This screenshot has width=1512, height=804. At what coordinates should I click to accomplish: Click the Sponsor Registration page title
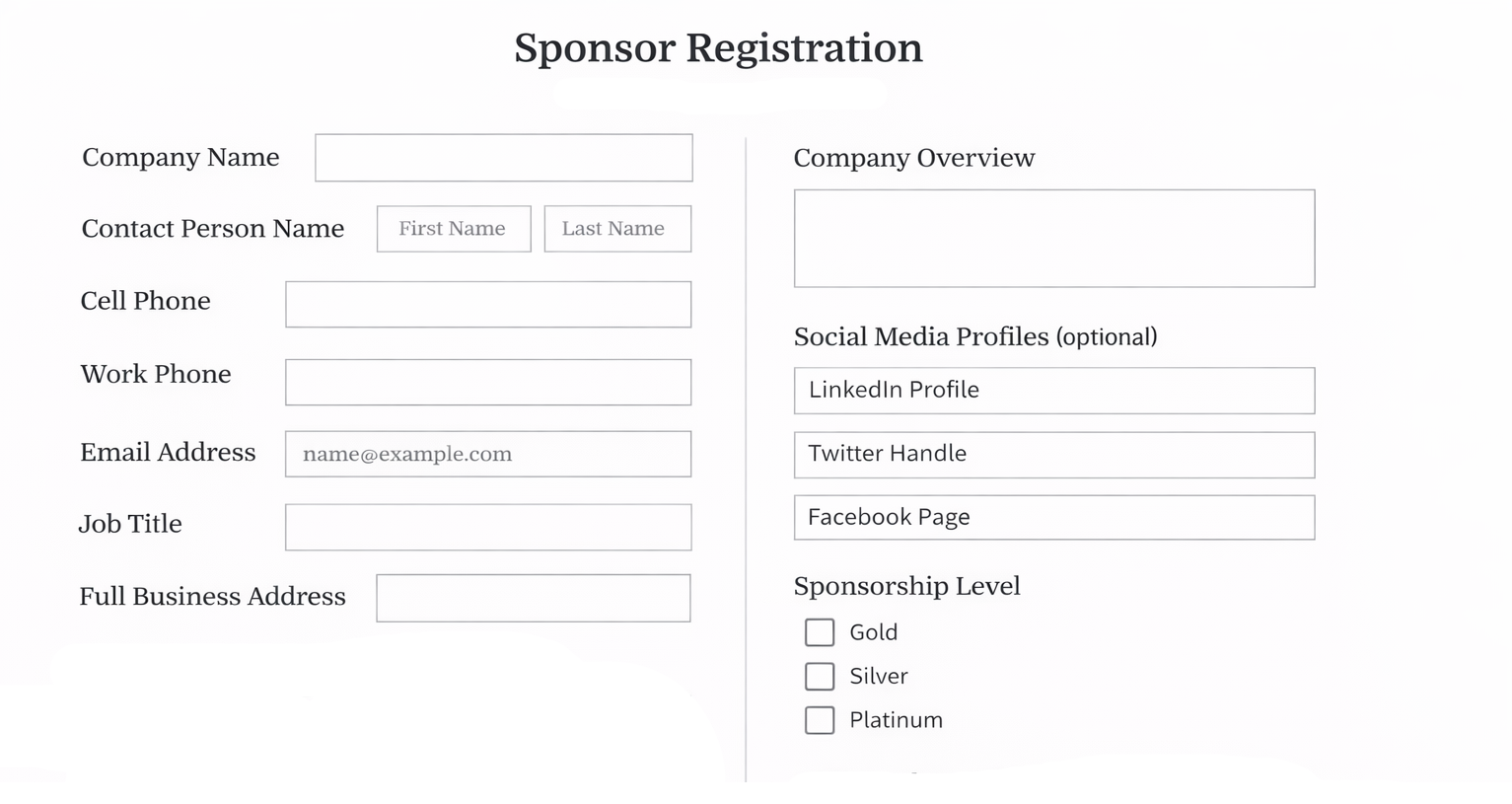pyautogui.click(x=718, y=48)
